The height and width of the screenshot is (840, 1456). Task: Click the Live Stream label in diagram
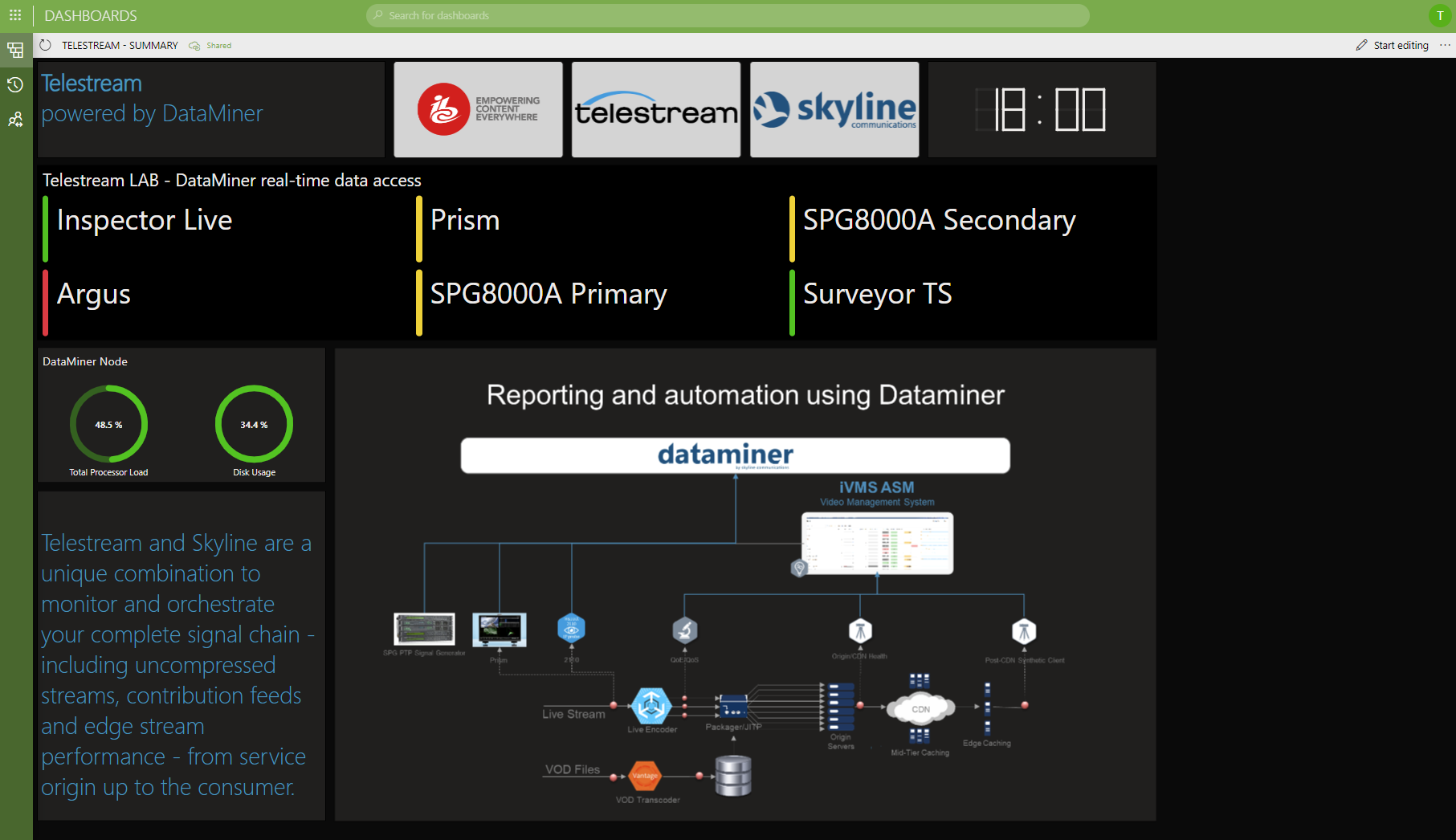[x=573, y=714]
